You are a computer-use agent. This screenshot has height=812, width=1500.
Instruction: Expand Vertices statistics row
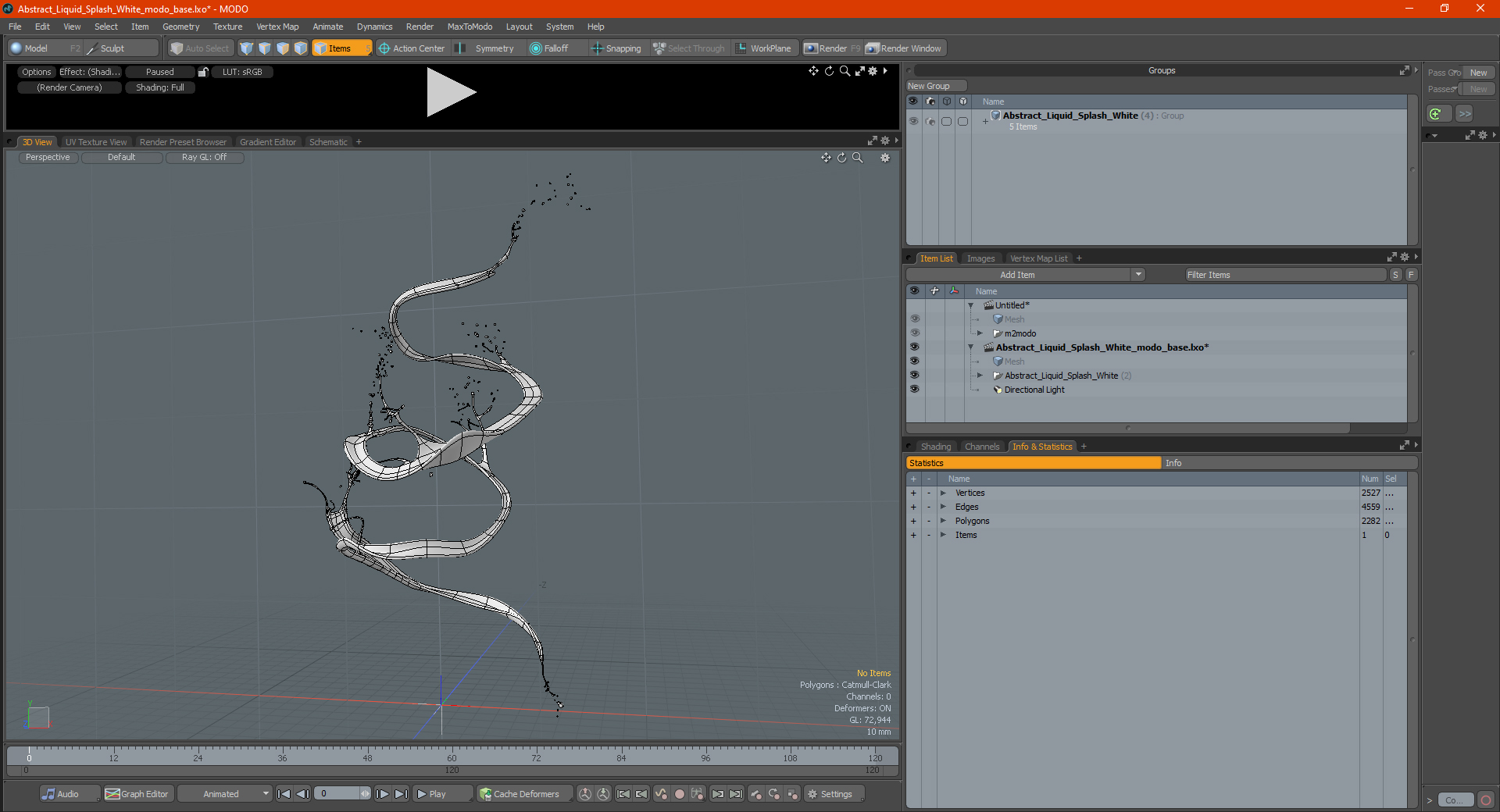point(943,493)
